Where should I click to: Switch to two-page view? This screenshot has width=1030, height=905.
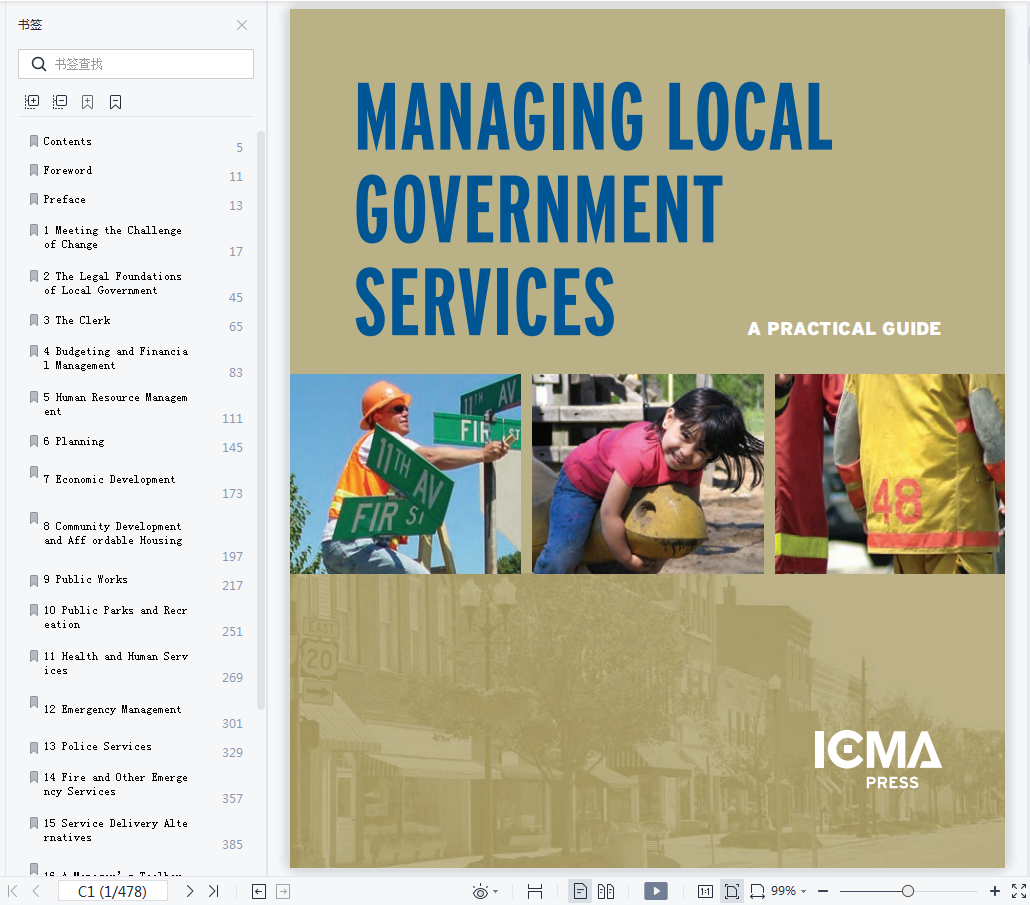coord(606,891)
